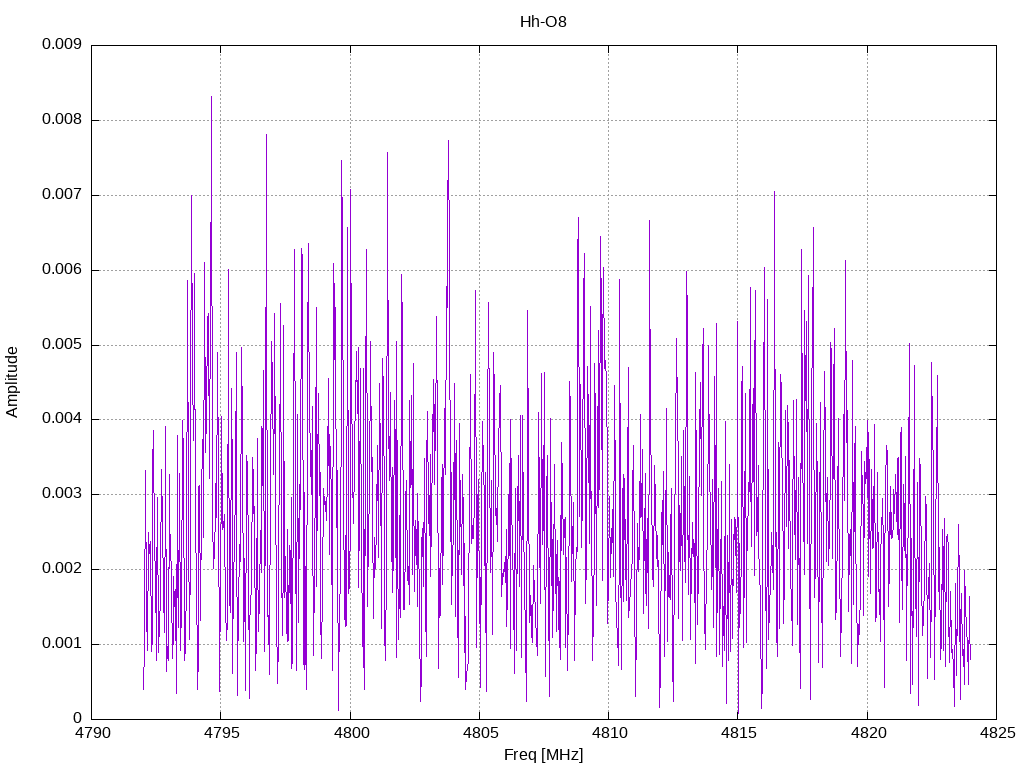Click the 0.003 y-axis tick label

tap(62, 494)
